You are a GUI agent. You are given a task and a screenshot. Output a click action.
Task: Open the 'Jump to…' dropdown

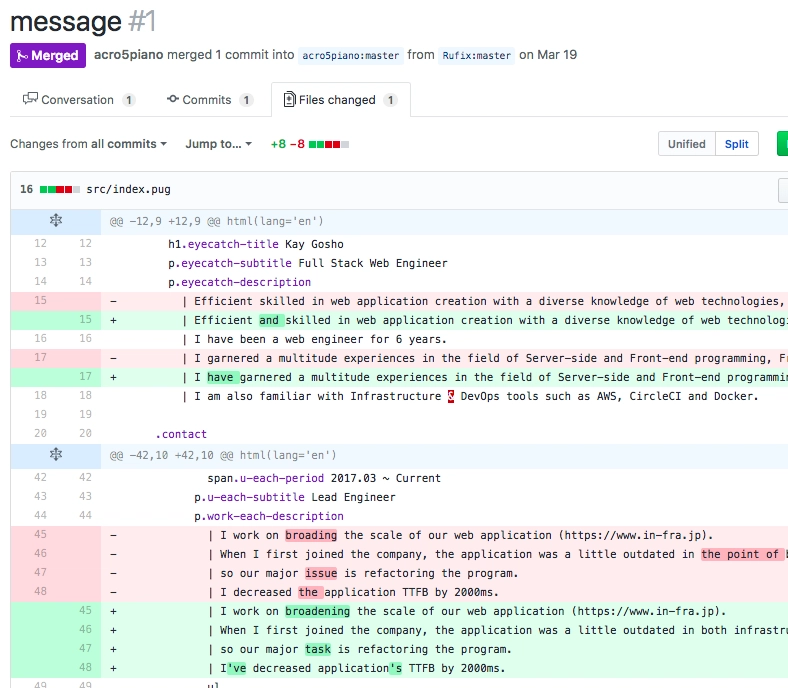pyautogui.click(x=219, y=144)
